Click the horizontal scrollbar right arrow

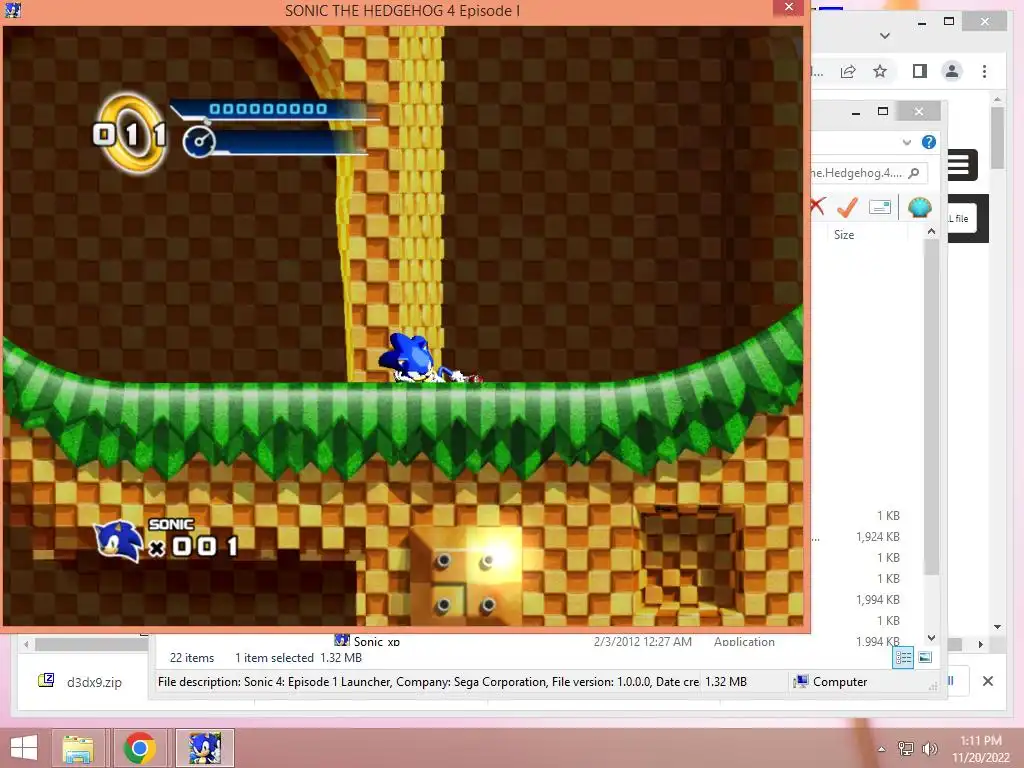click(x=980, y=644)
